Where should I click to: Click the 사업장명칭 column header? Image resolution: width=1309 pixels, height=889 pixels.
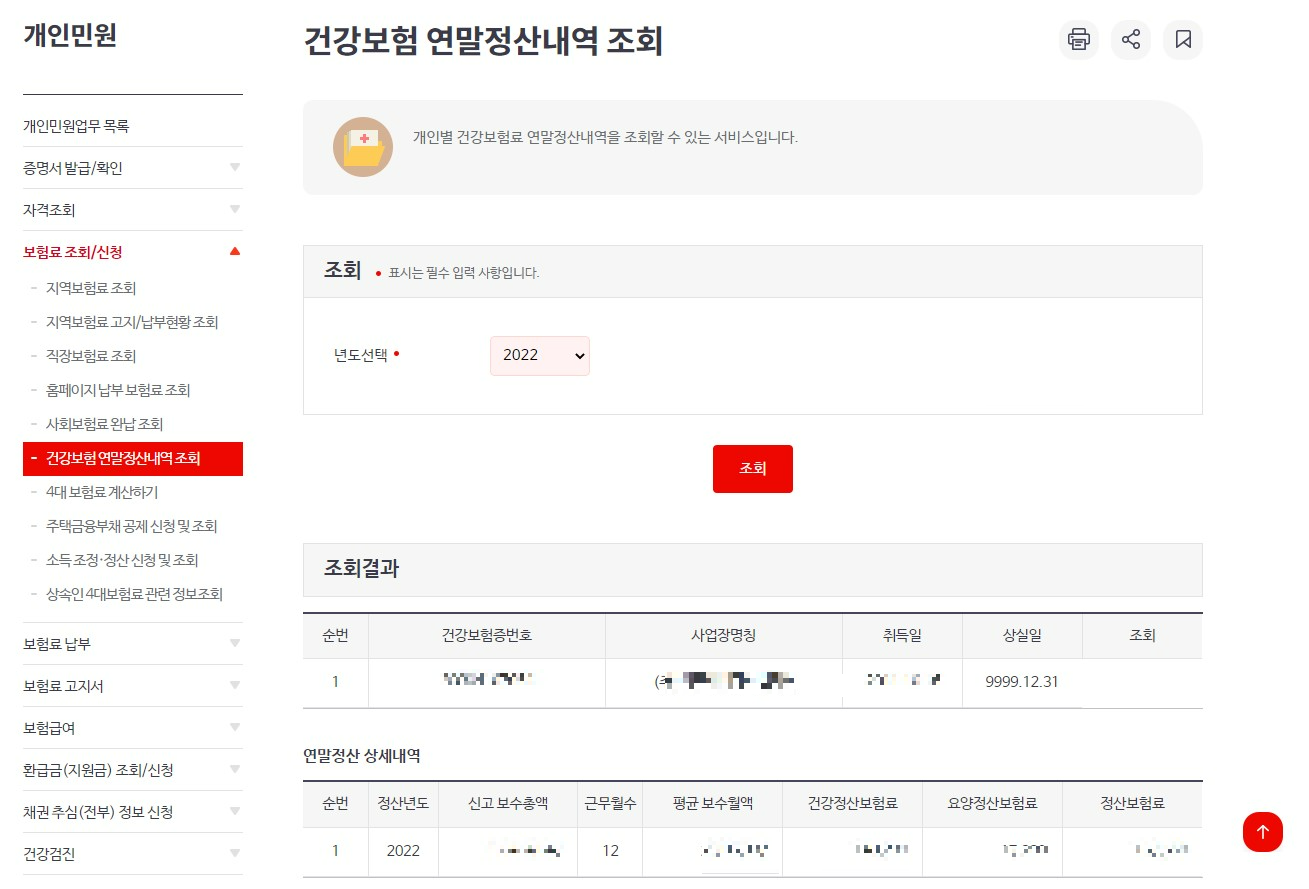click(724, 636)
